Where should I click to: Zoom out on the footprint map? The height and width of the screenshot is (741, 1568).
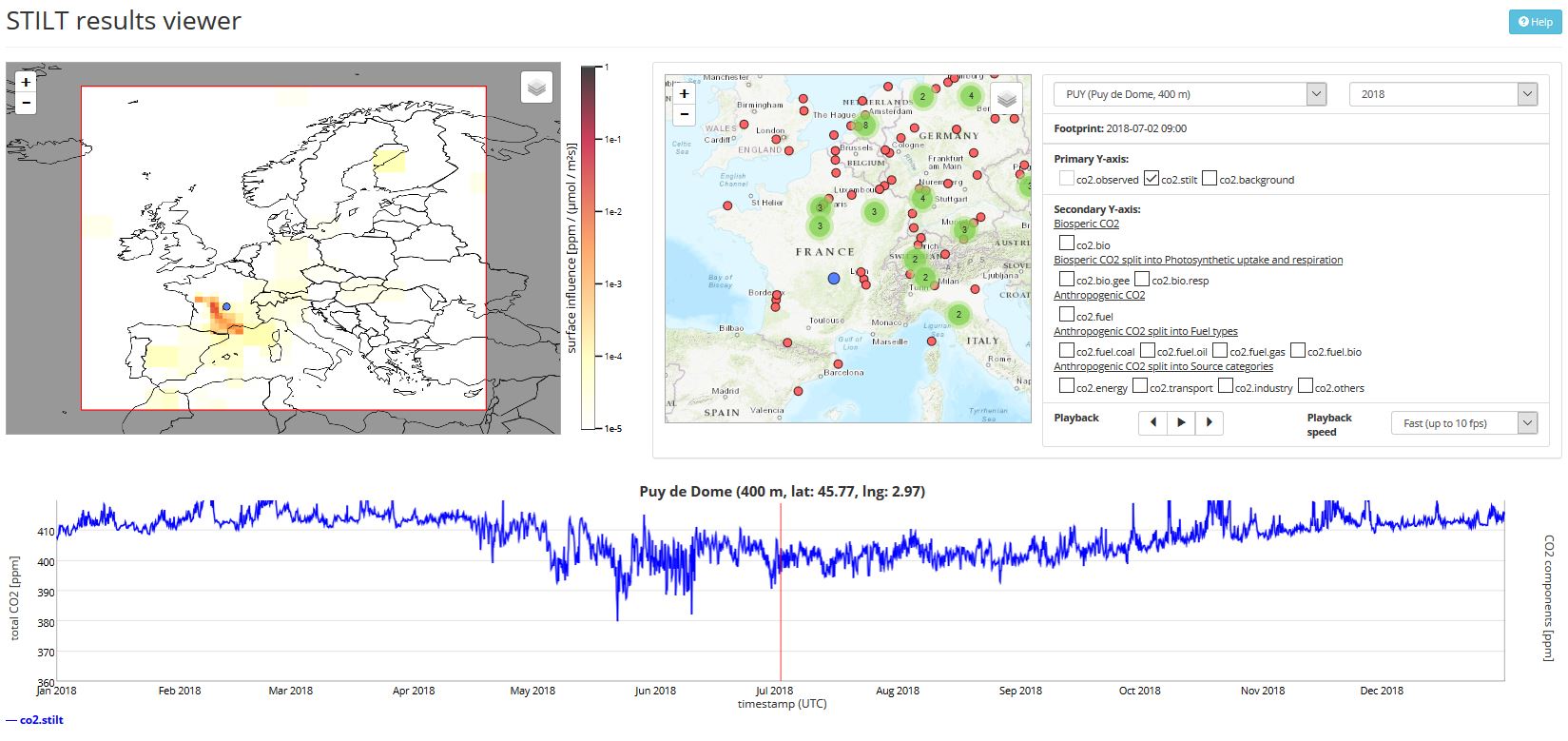26,103
